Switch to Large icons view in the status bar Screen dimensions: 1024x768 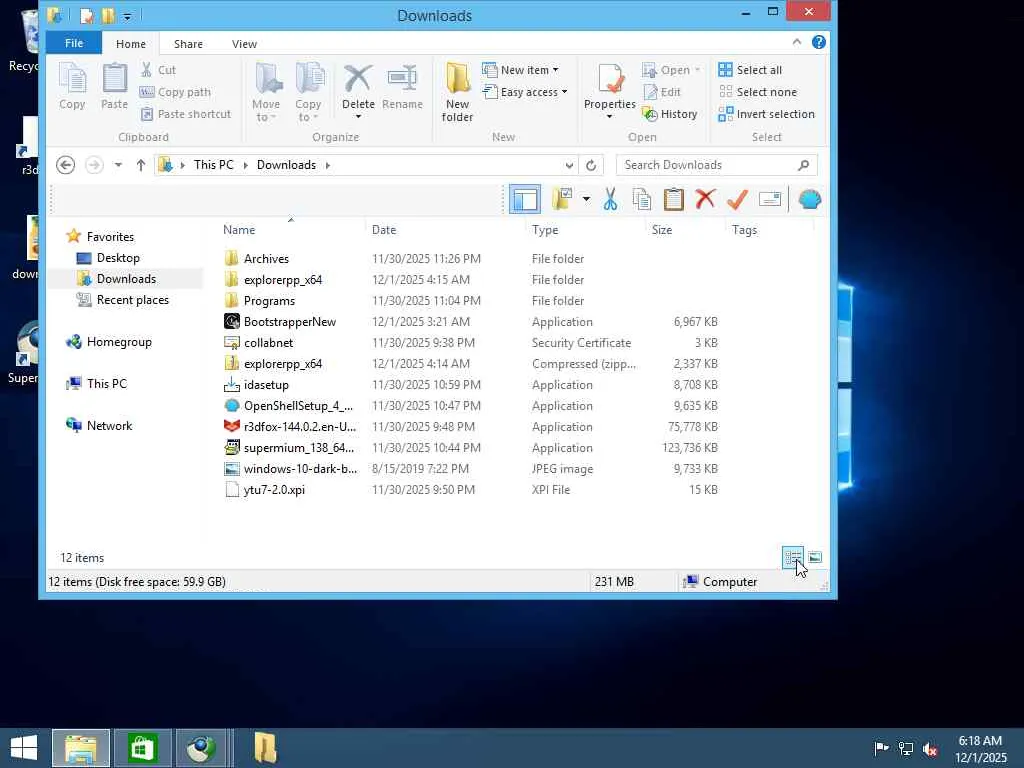coord(814,557)
